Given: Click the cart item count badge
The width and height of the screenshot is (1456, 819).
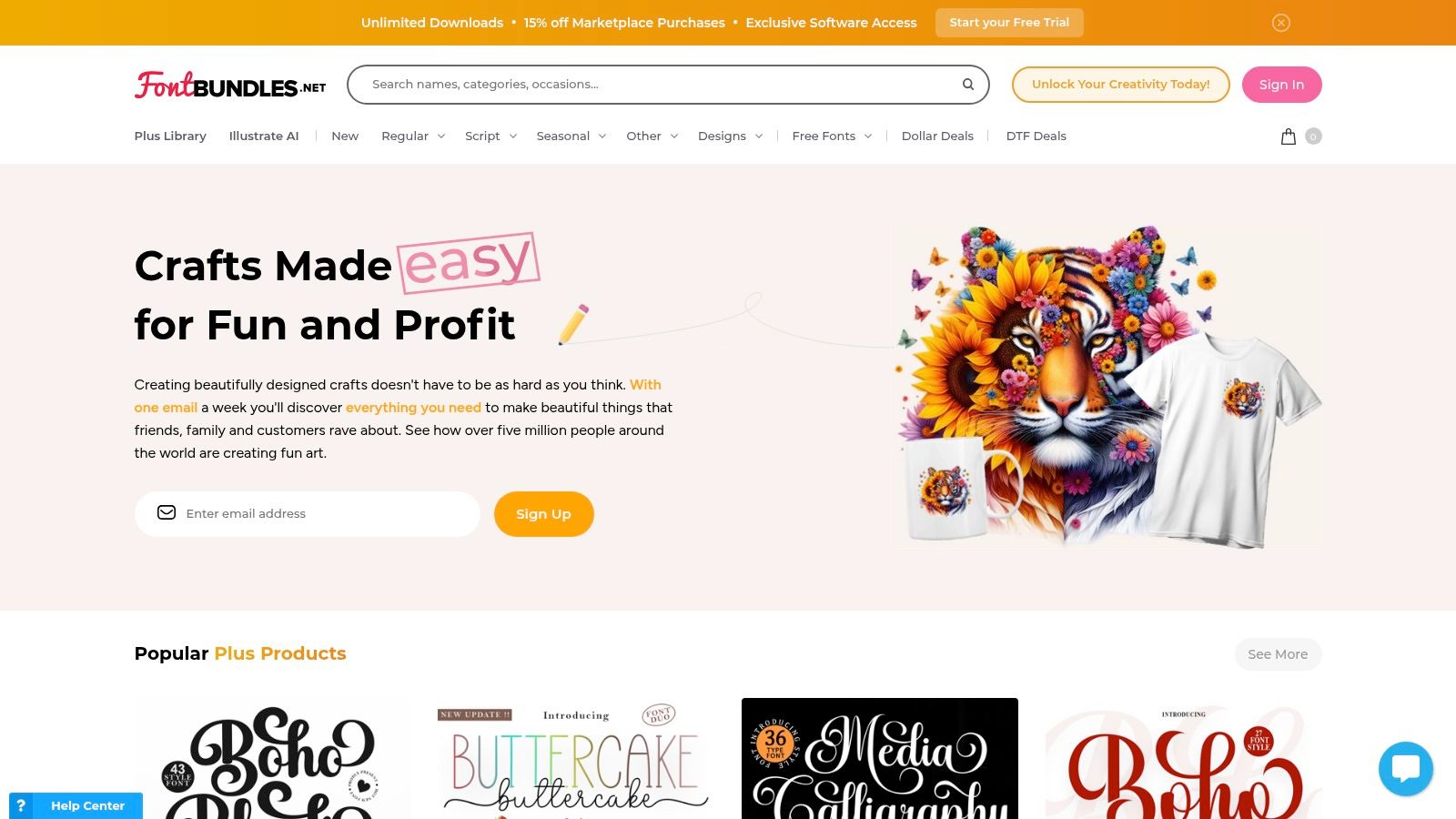Looking at the screenshot, I should click(1313, 136).
